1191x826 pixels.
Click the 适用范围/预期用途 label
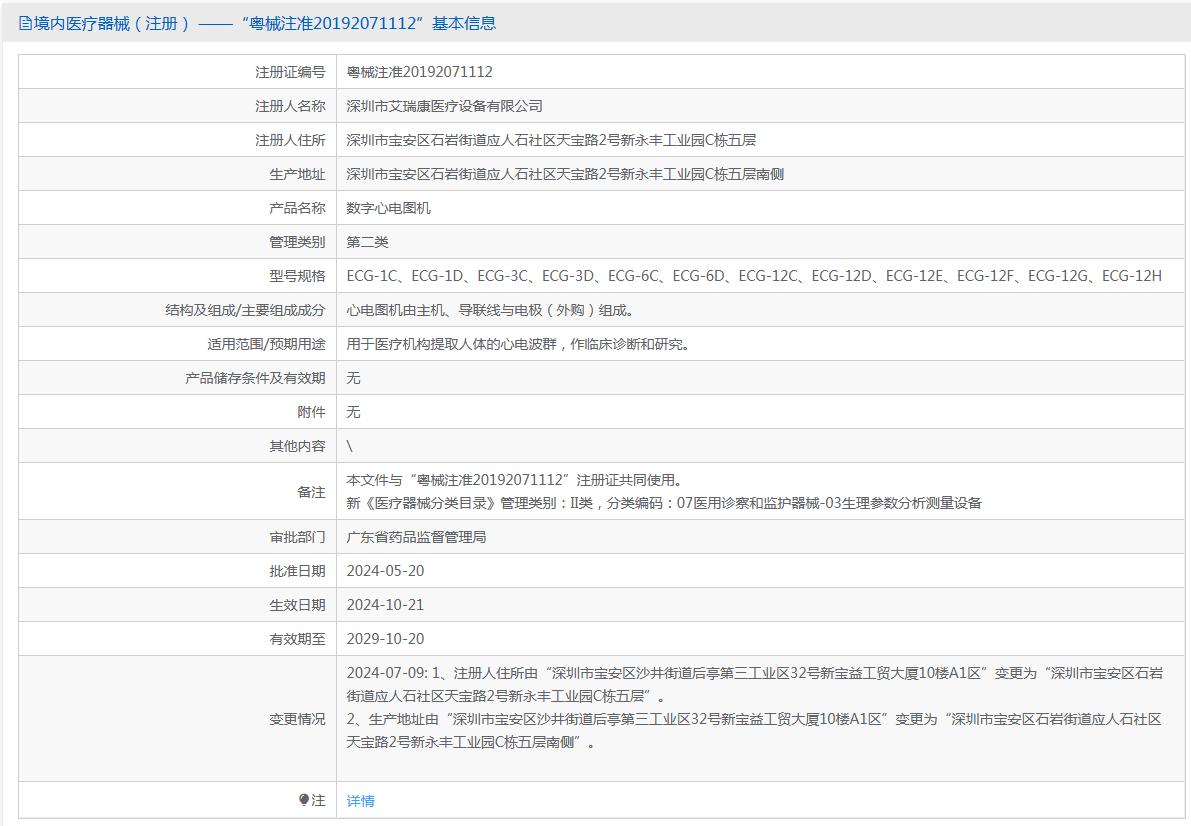click(x=266, y=344)
